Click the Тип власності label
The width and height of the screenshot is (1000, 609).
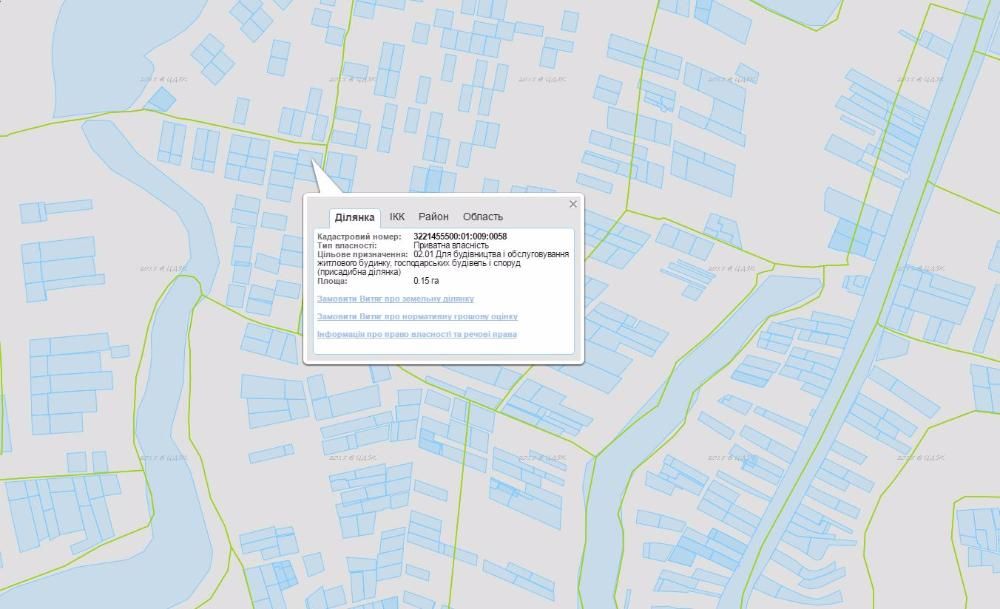[x=347, y=245]
